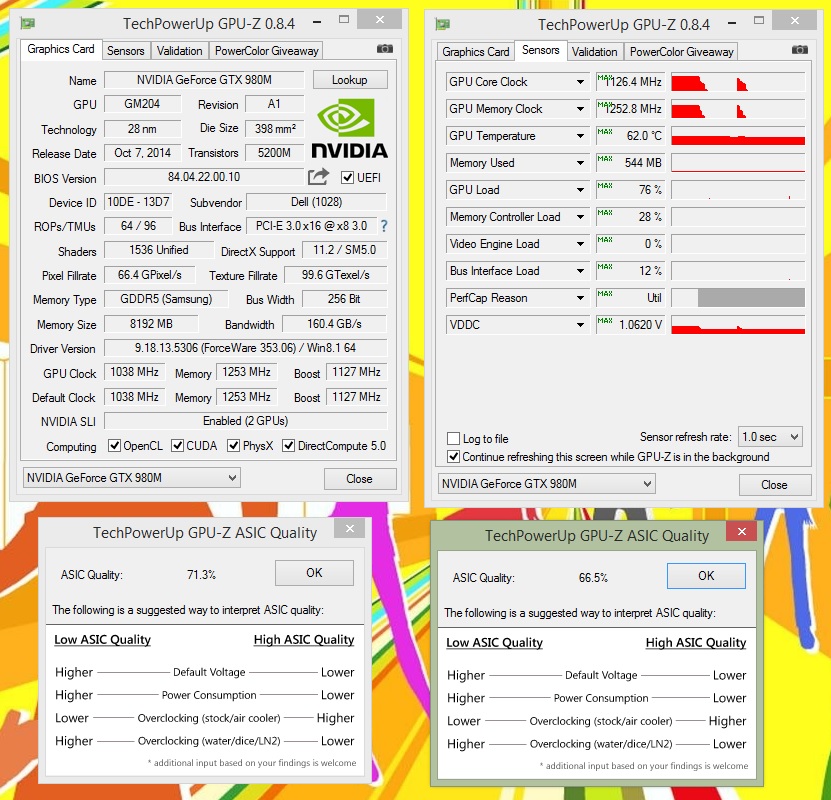
Task: Open the Bus Interface Load dropdown
Action: pos(580,271)
